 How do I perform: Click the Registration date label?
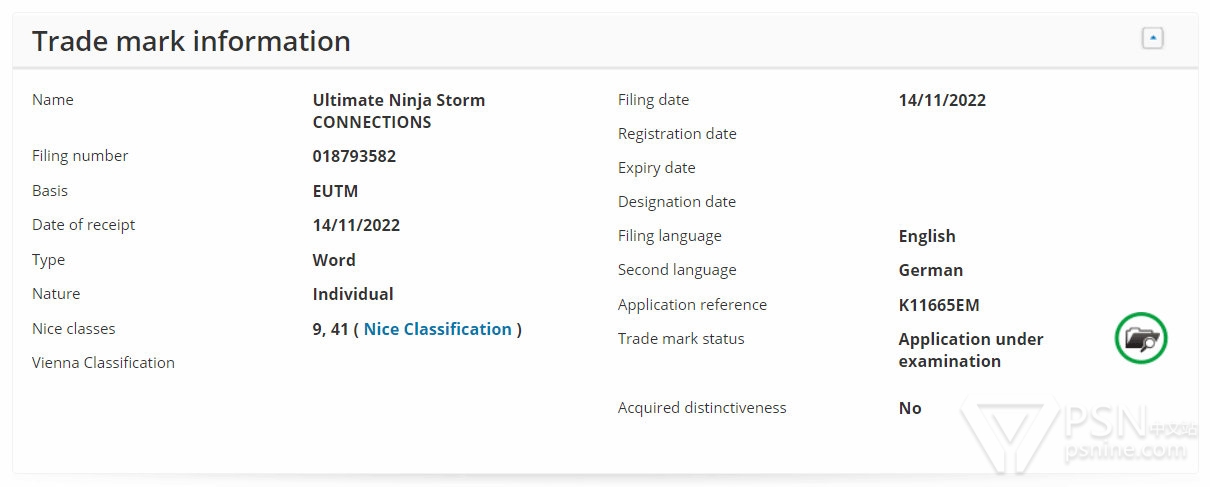coord(677,134)
